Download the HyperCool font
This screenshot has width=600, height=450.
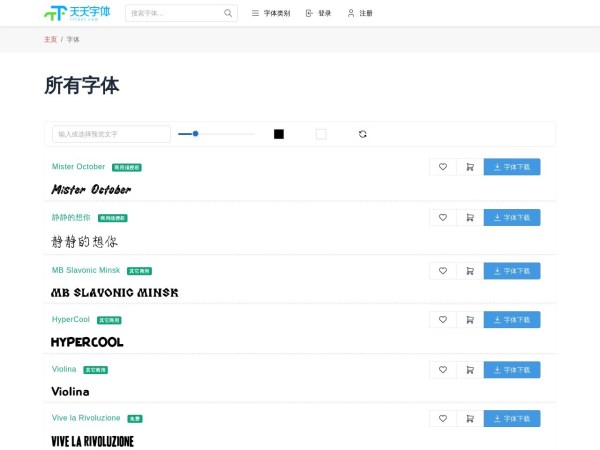[x=512, y=320]
